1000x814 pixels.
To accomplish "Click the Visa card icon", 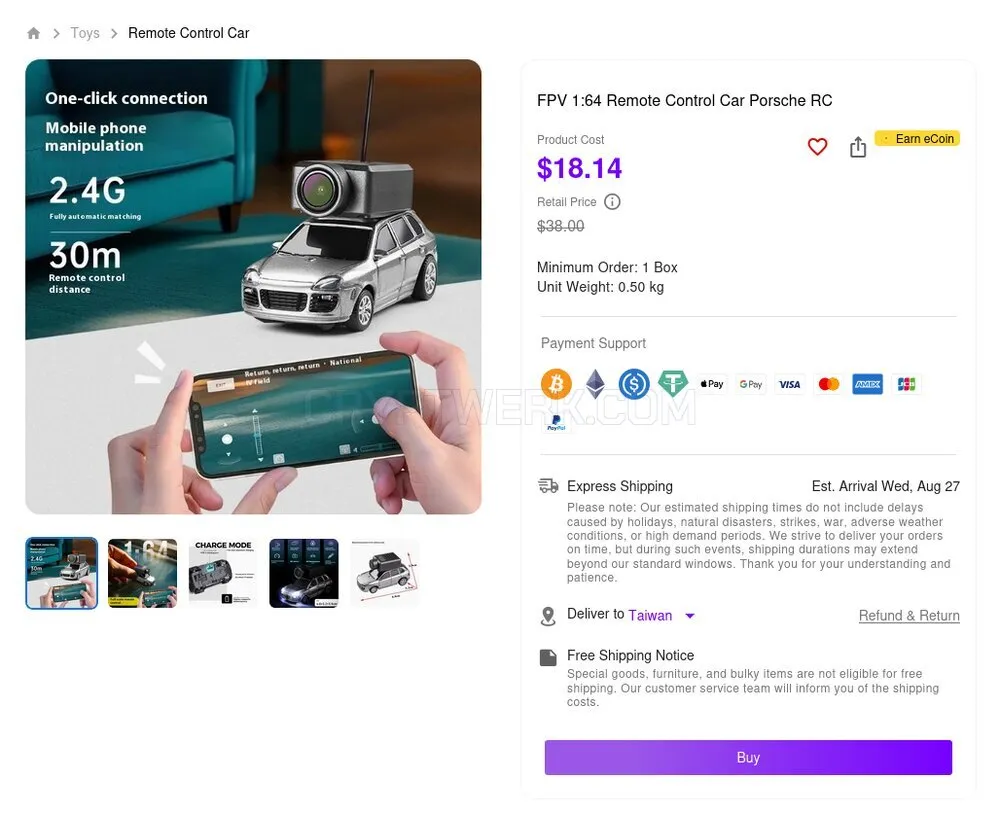I will pyautogui.click(x=790, y=384).
